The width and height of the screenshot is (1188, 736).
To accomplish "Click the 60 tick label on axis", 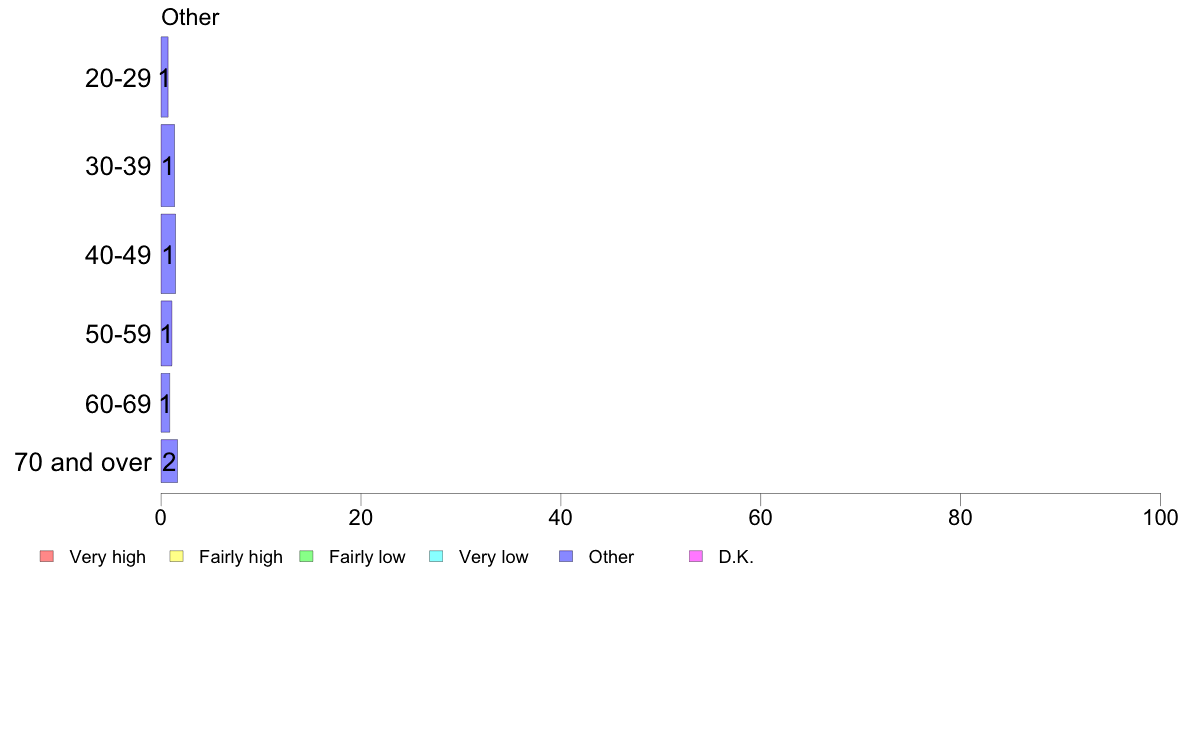I will [x=760, y=518].
